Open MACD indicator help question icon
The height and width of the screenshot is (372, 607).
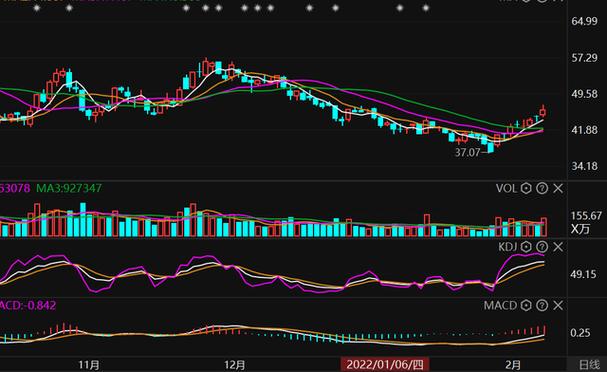click(x=542, y=305)
